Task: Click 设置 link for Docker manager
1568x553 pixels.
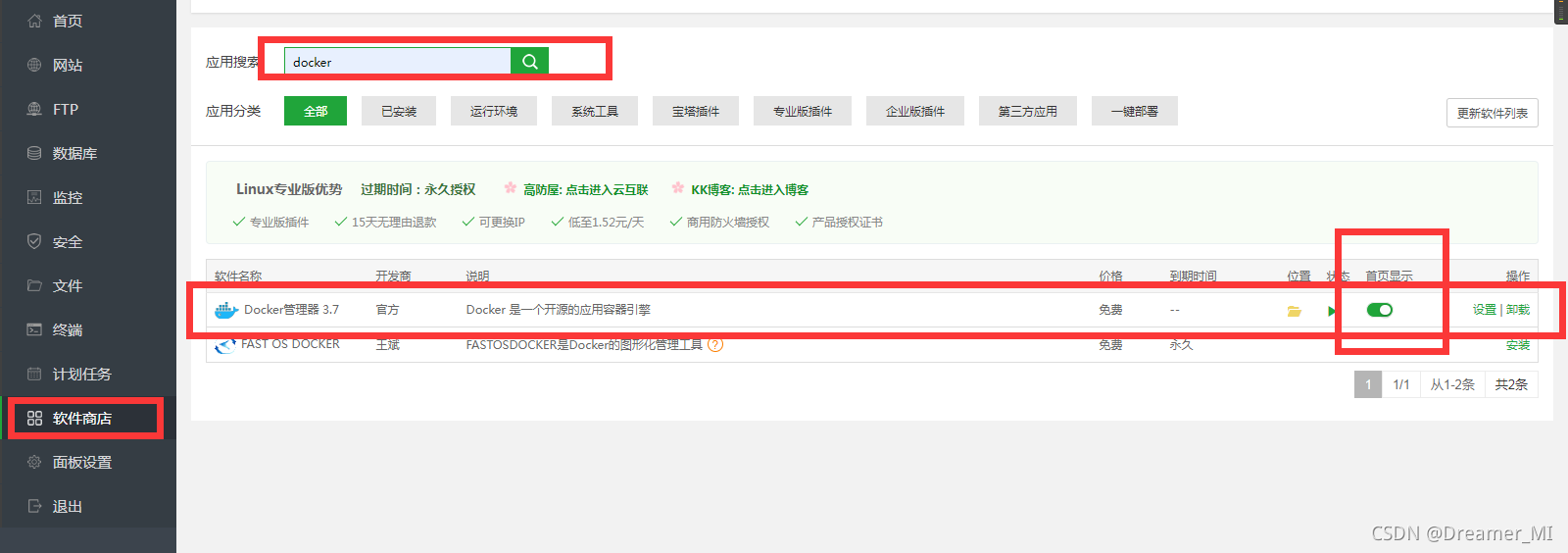Action: (1485, 310)
